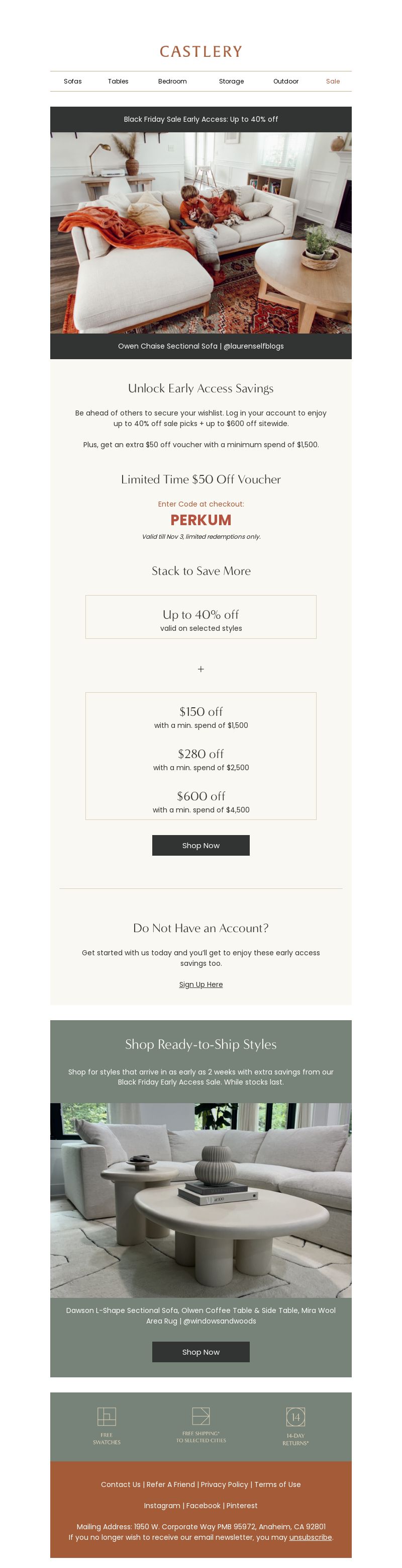The width and height of the screenshot is (402, 1568).
Task: Open the Tables category
Action: (x=118, y=81)
